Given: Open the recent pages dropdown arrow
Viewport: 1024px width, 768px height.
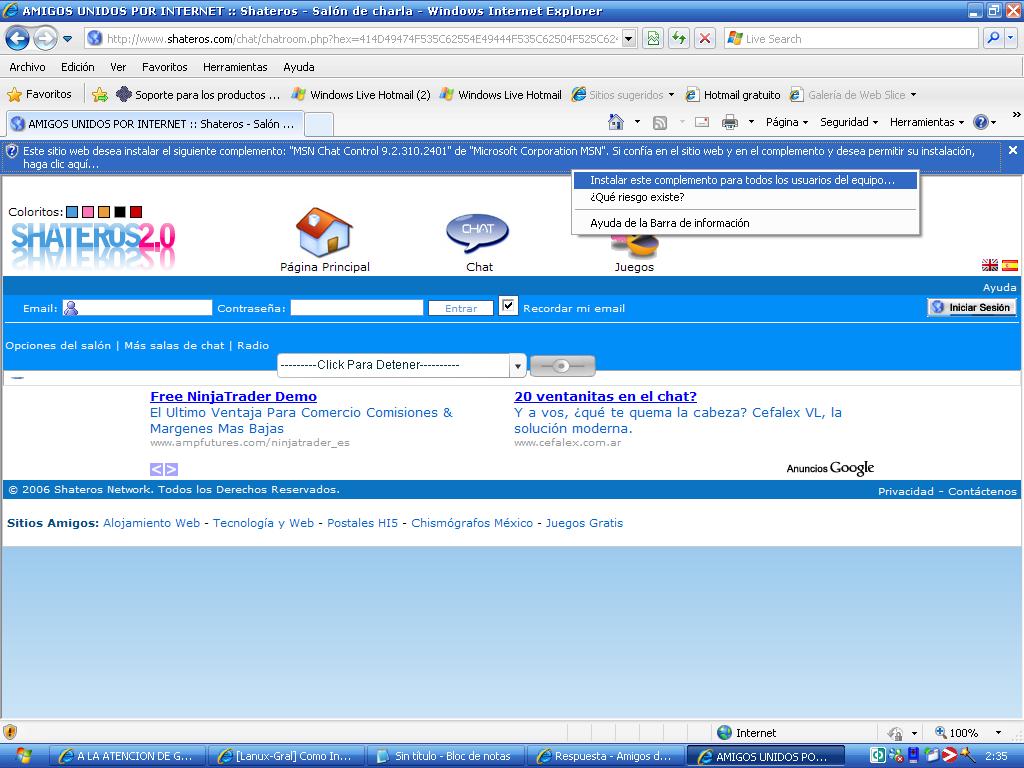Looking at the screenshot, I should [x=67, y=39].
